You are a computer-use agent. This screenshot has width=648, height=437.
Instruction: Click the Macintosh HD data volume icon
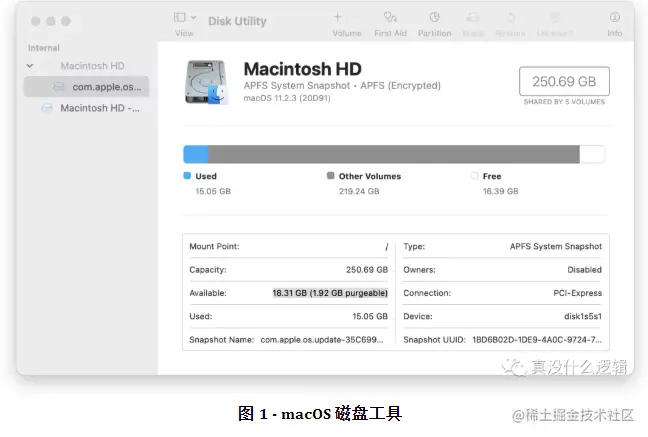tap(47, 108)
